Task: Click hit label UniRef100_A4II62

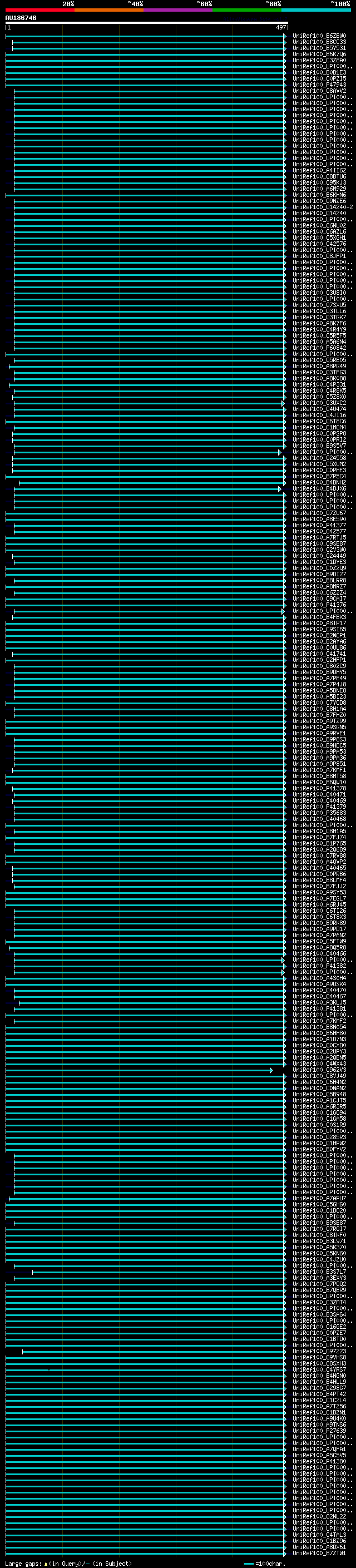Action: (x=319, y=170)
